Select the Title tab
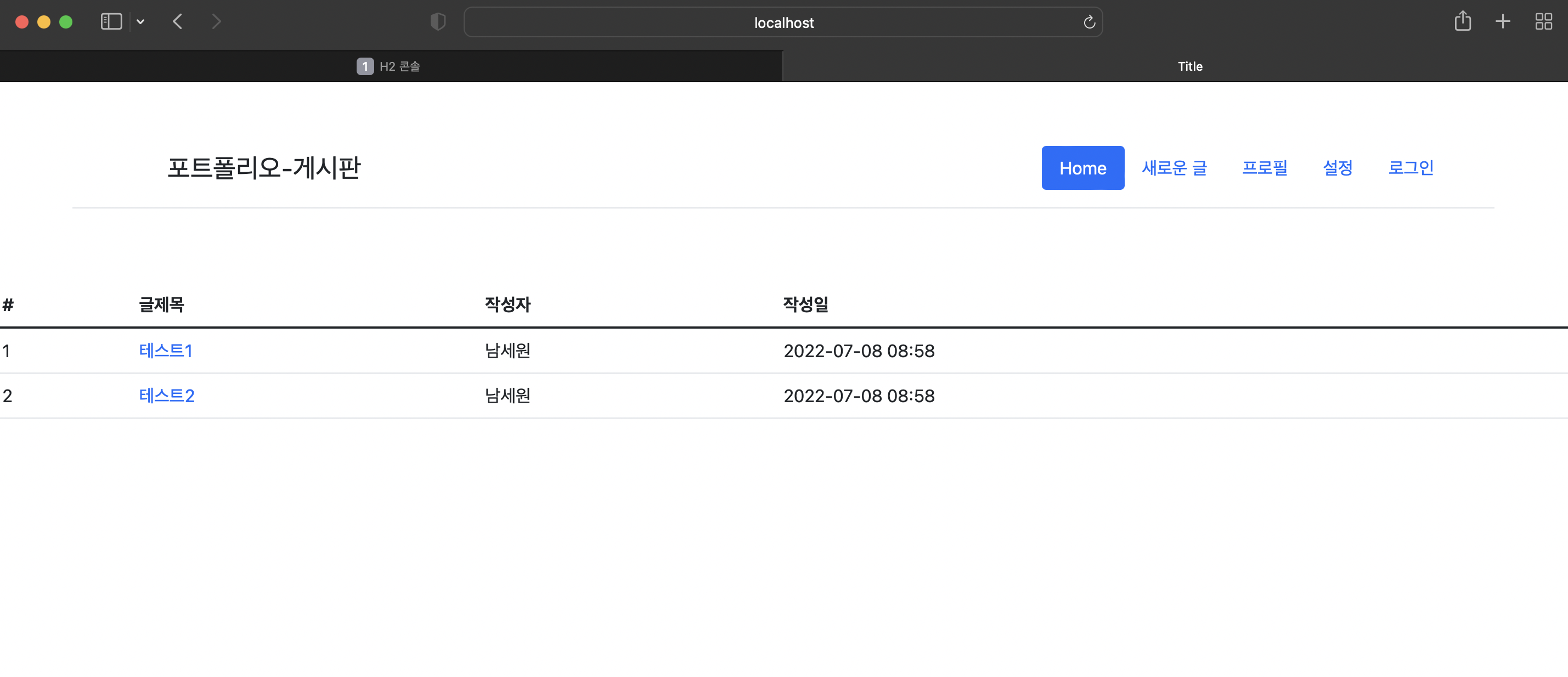 pos(1189,66)
